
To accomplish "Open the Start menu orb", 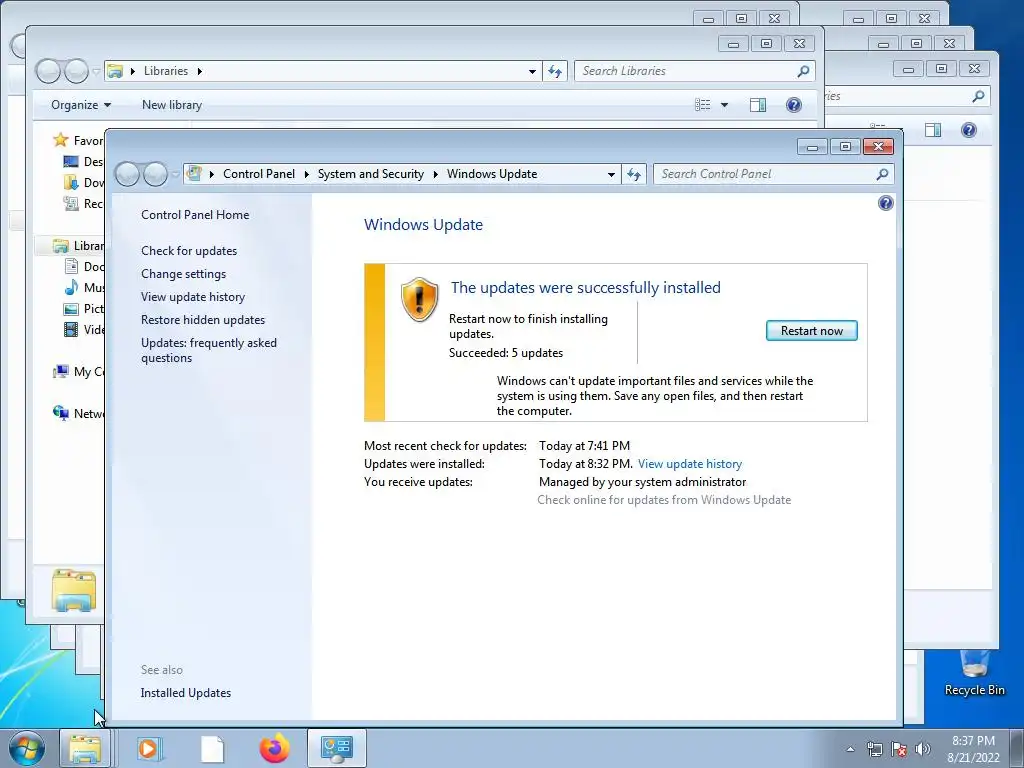I will tap(26, 748).
